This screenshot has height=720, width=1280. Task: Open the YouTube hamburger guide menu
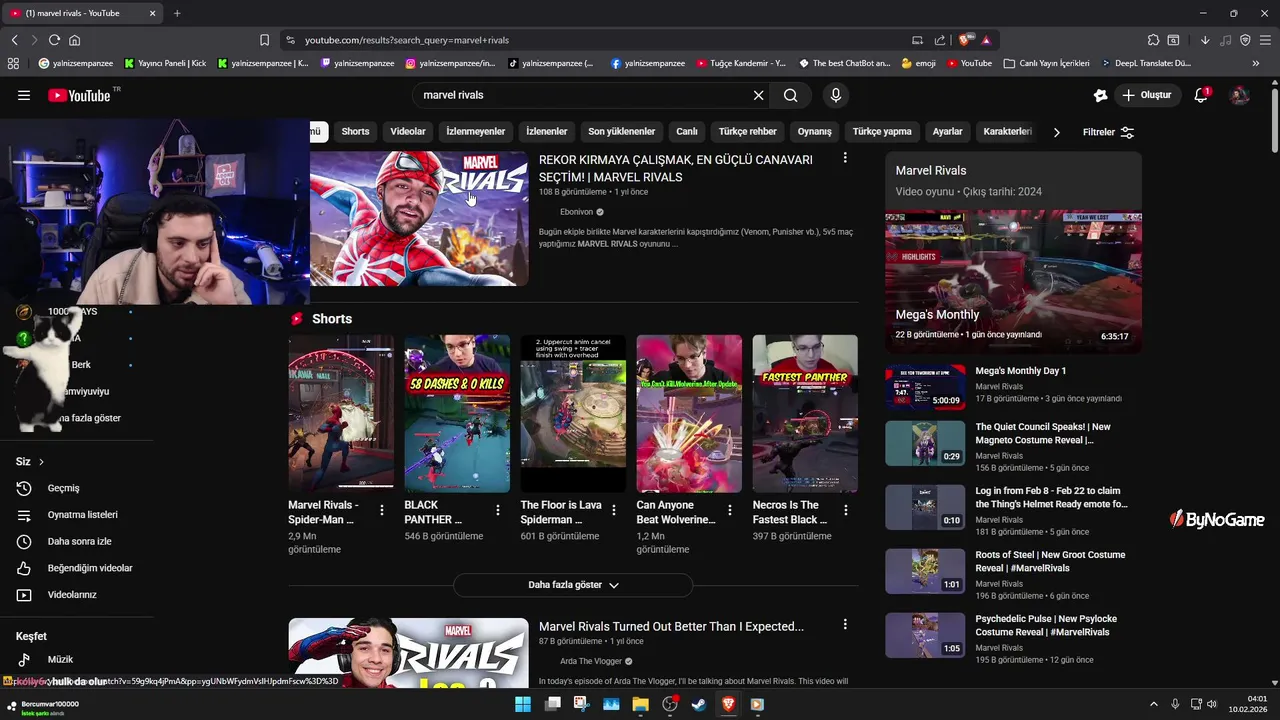tap(24, 95)
